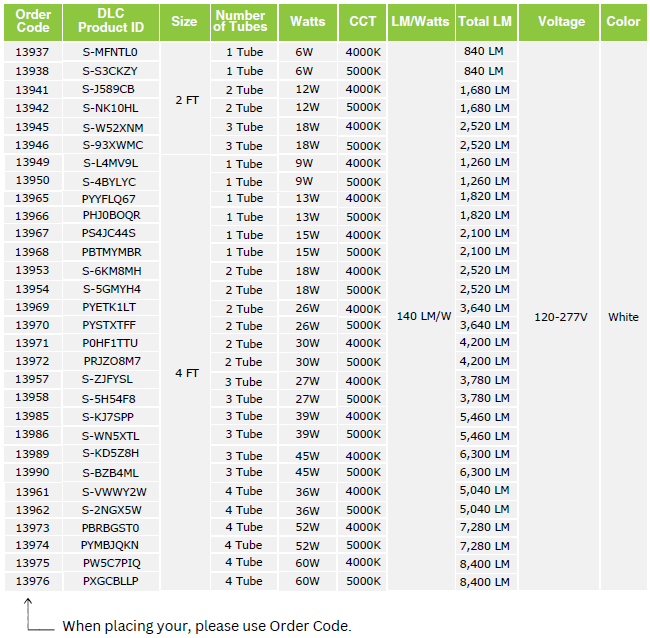Click 3 Tube in row 13946

click(x=244, y=146)
